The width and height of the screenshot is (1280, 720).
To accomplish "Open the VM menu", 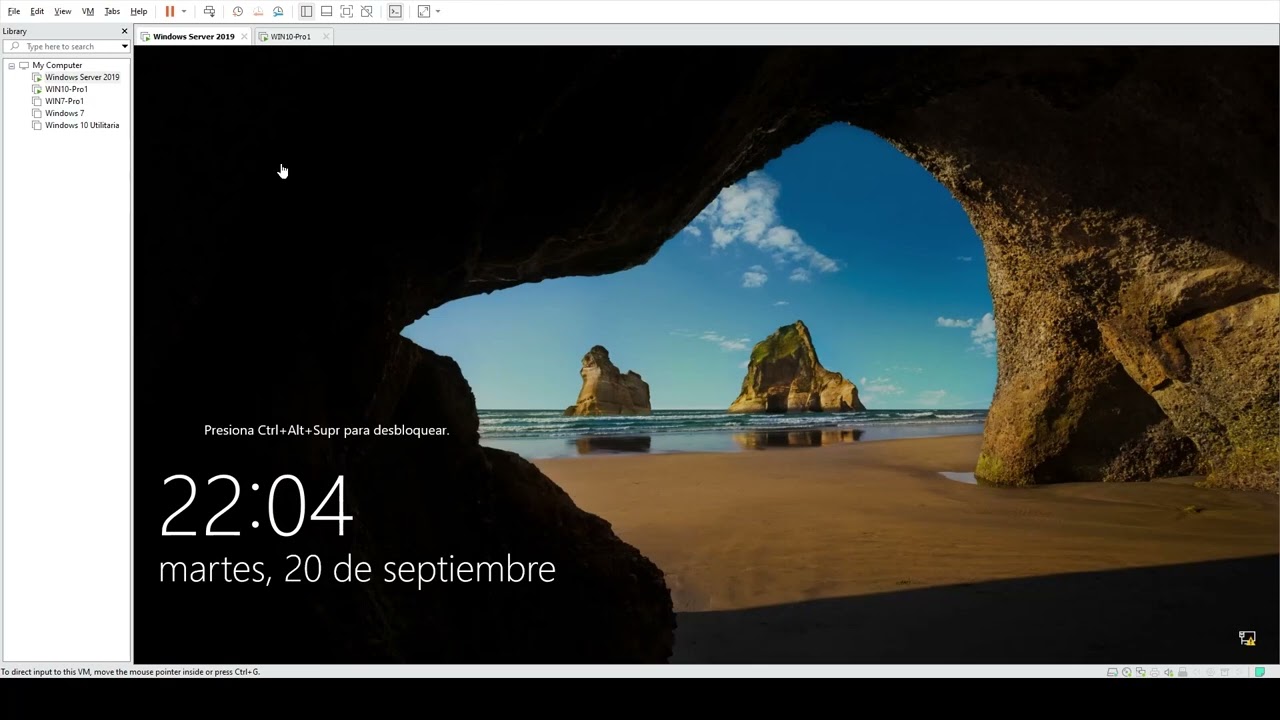I will pyautogui.click(x=88, y=11).
